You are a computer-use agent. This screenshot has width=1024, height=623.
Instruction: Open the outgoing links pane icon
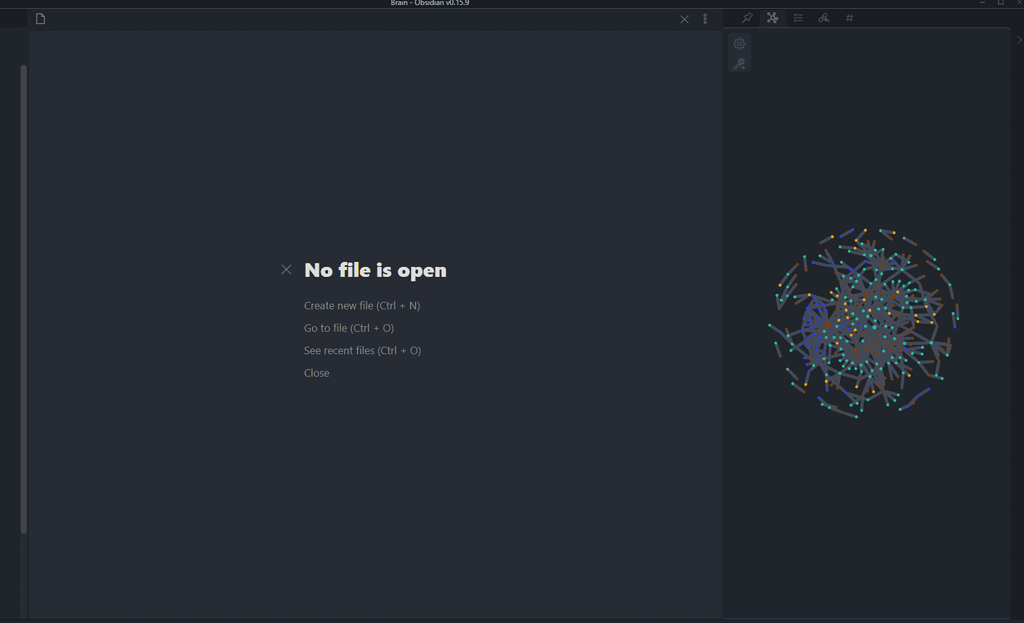tap(823, 18)
